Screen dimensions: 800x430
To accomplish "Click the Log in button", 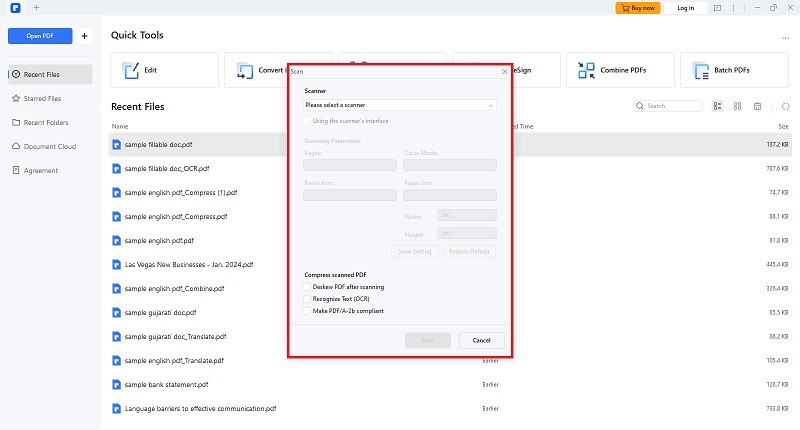I will pyautogui.click(x=686, y=8).
